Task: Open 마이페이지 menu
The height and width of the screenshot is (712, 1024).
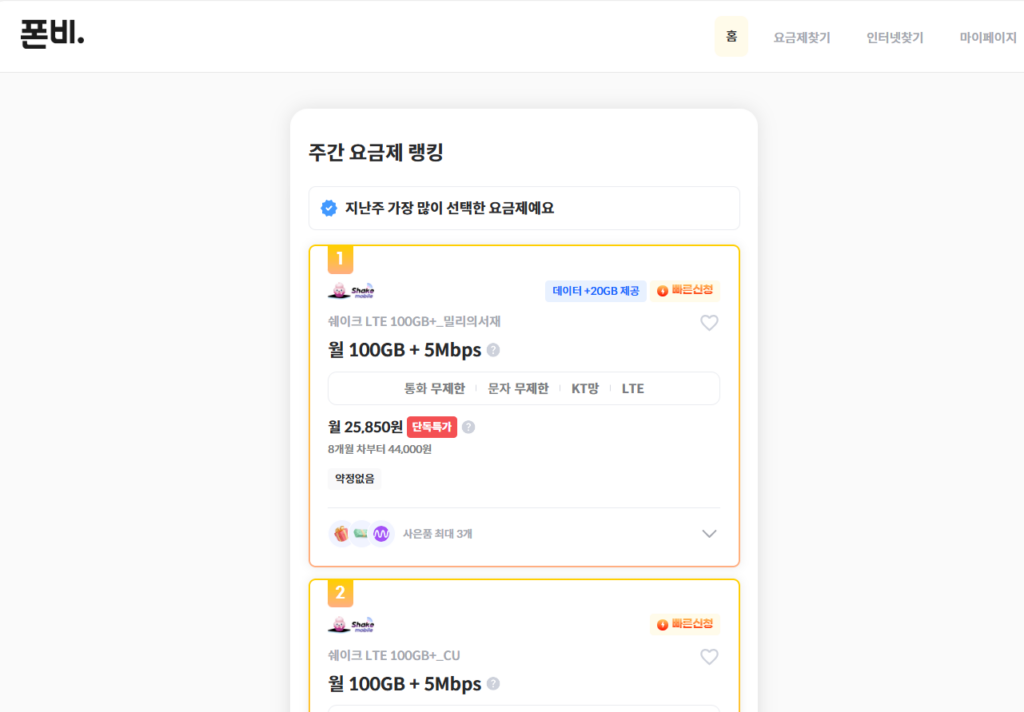Action: (x=988, y=38)
